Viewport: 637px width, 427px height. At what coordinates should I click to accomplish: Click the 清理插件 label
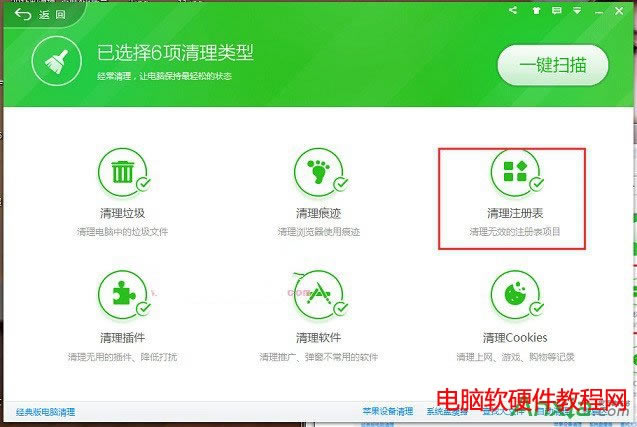tap(122, 338)
